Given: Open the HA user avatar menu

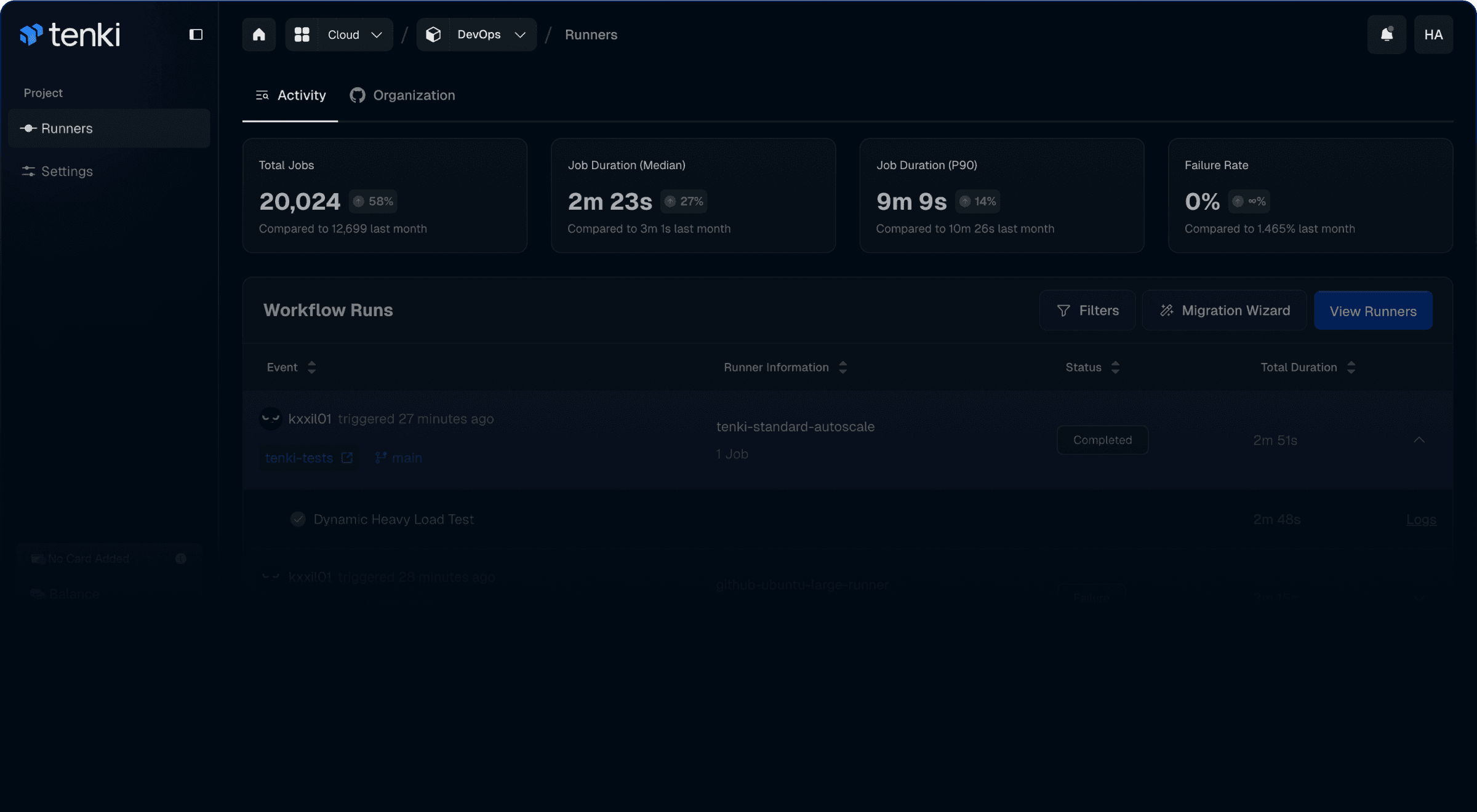Looking at the screenshot, I should pos(1433,34).
